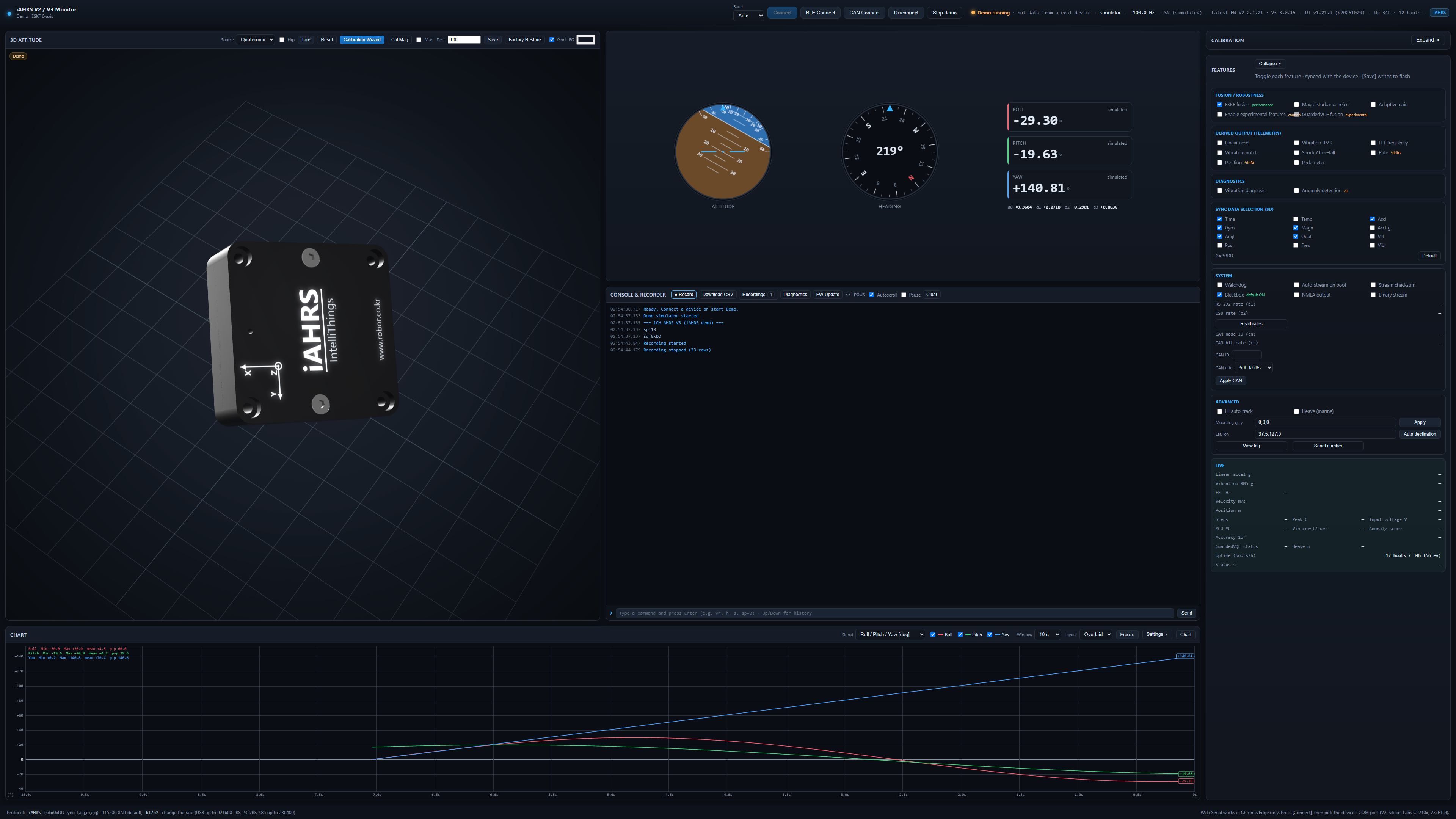This screenshot has height=819, width=1456.
Task: Click the iAHRS badge in top bar
Action: [x=1439, y=13]
